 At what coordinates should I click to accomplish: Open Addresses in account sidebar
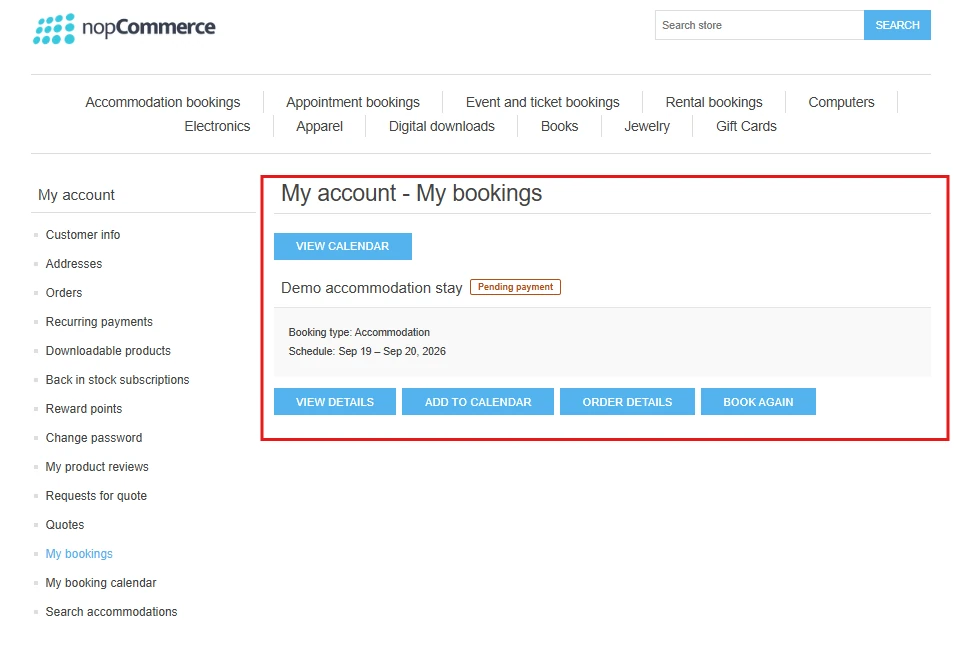pos(74,264)
